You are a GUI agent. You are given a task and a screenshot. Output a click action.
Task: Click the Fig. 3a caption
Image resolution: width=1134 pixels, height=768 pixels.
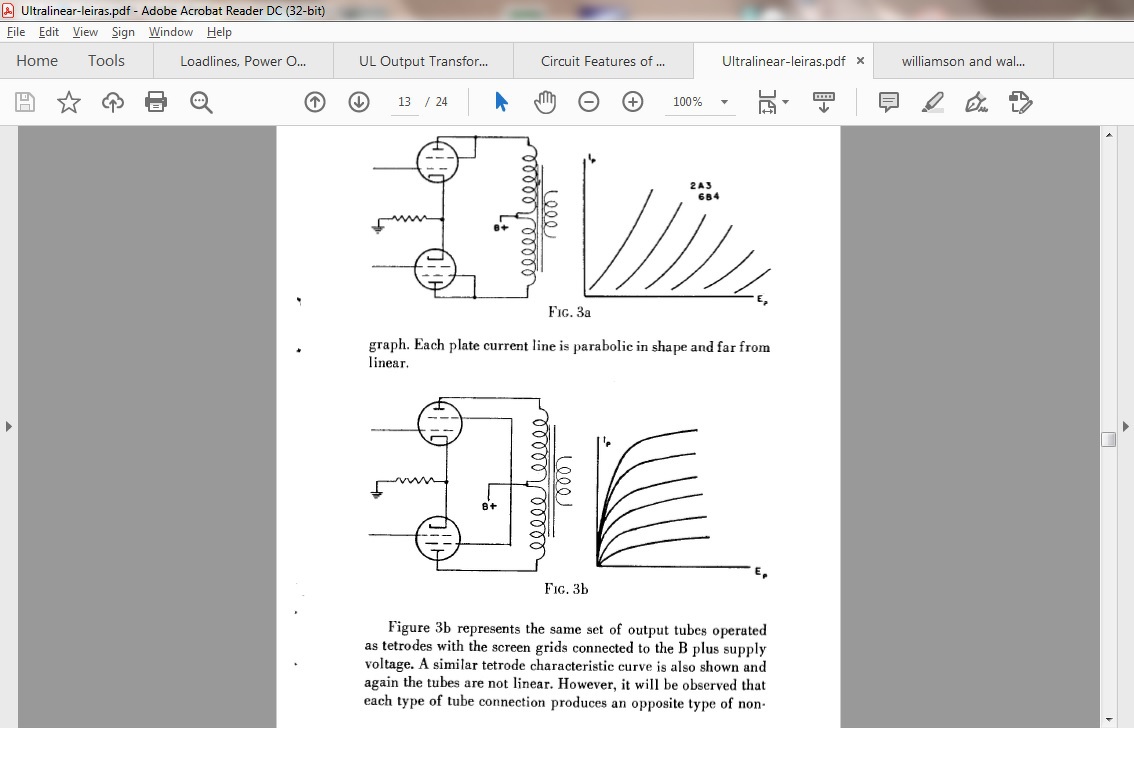pos(569,312)
